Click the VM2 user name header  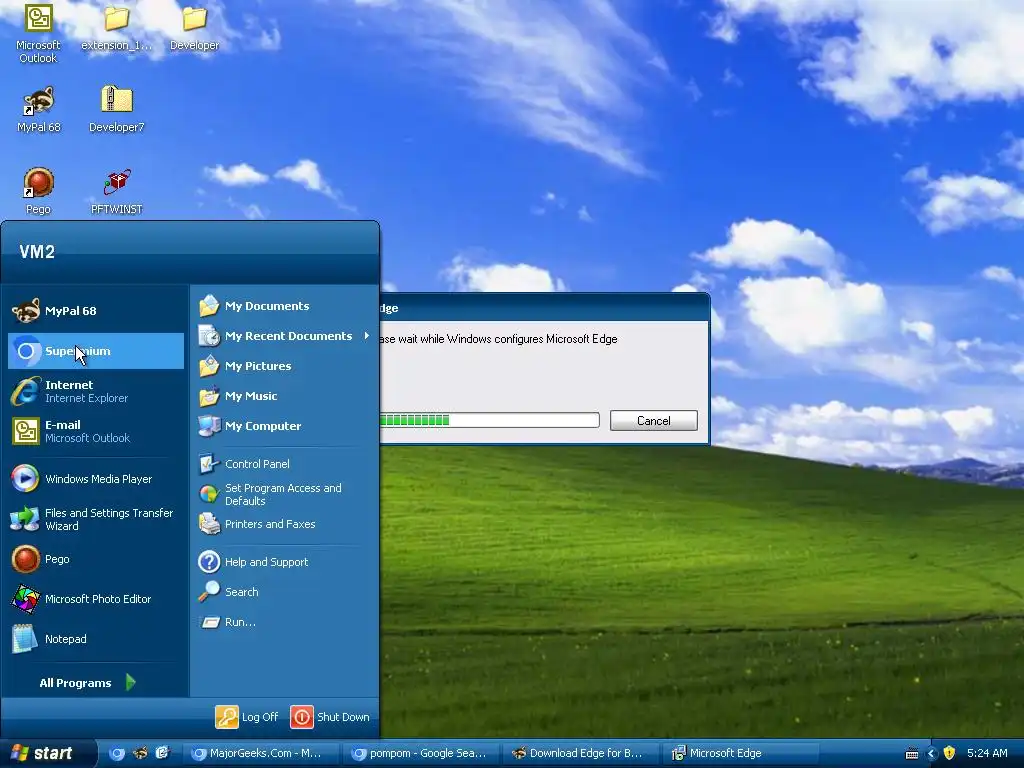tap(37, 251)
